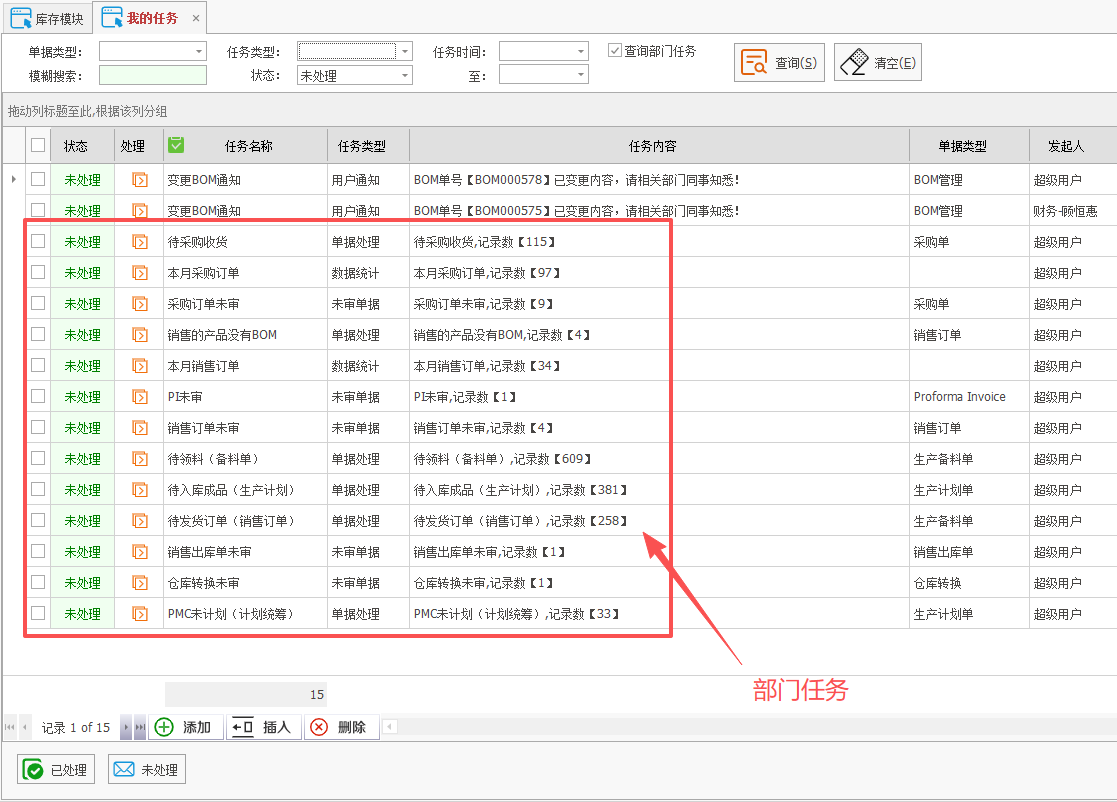1117x802 pixels.
Task: Click the 添加 plus icon to add a record
Action: [x=163, y=727]
